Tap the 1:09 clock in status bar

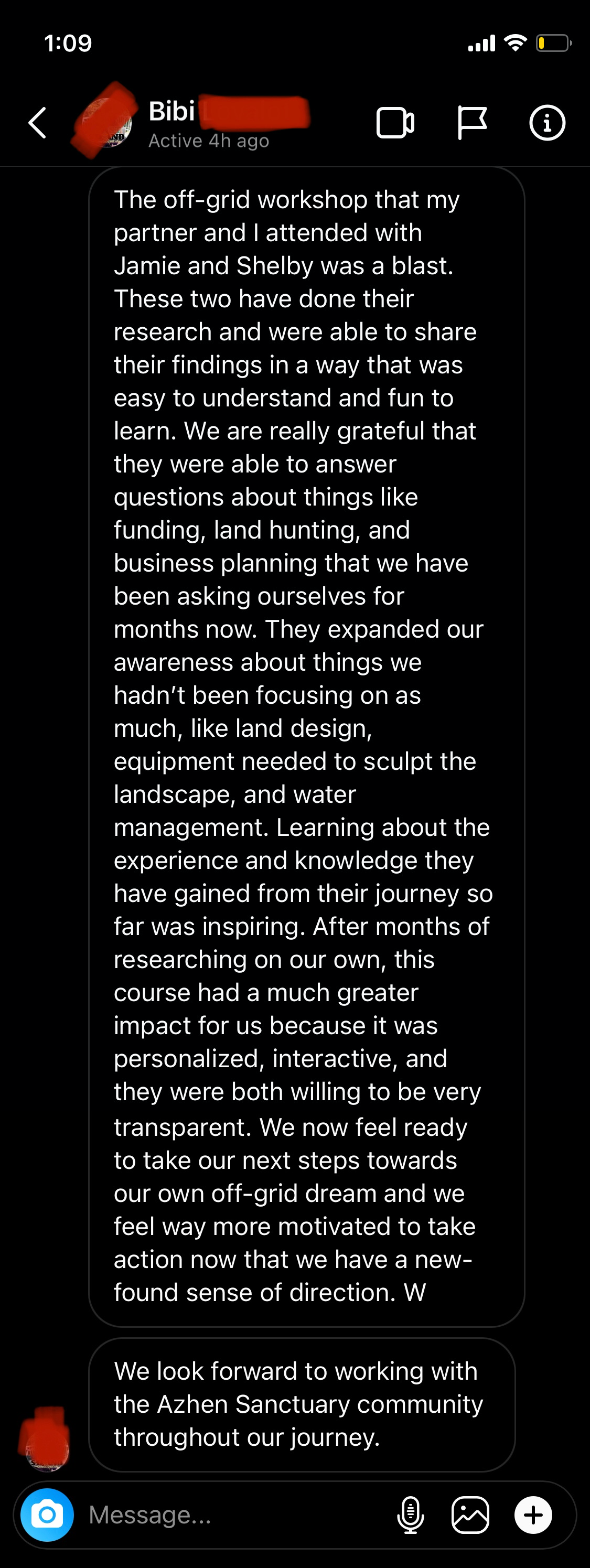tap(68, 43)
